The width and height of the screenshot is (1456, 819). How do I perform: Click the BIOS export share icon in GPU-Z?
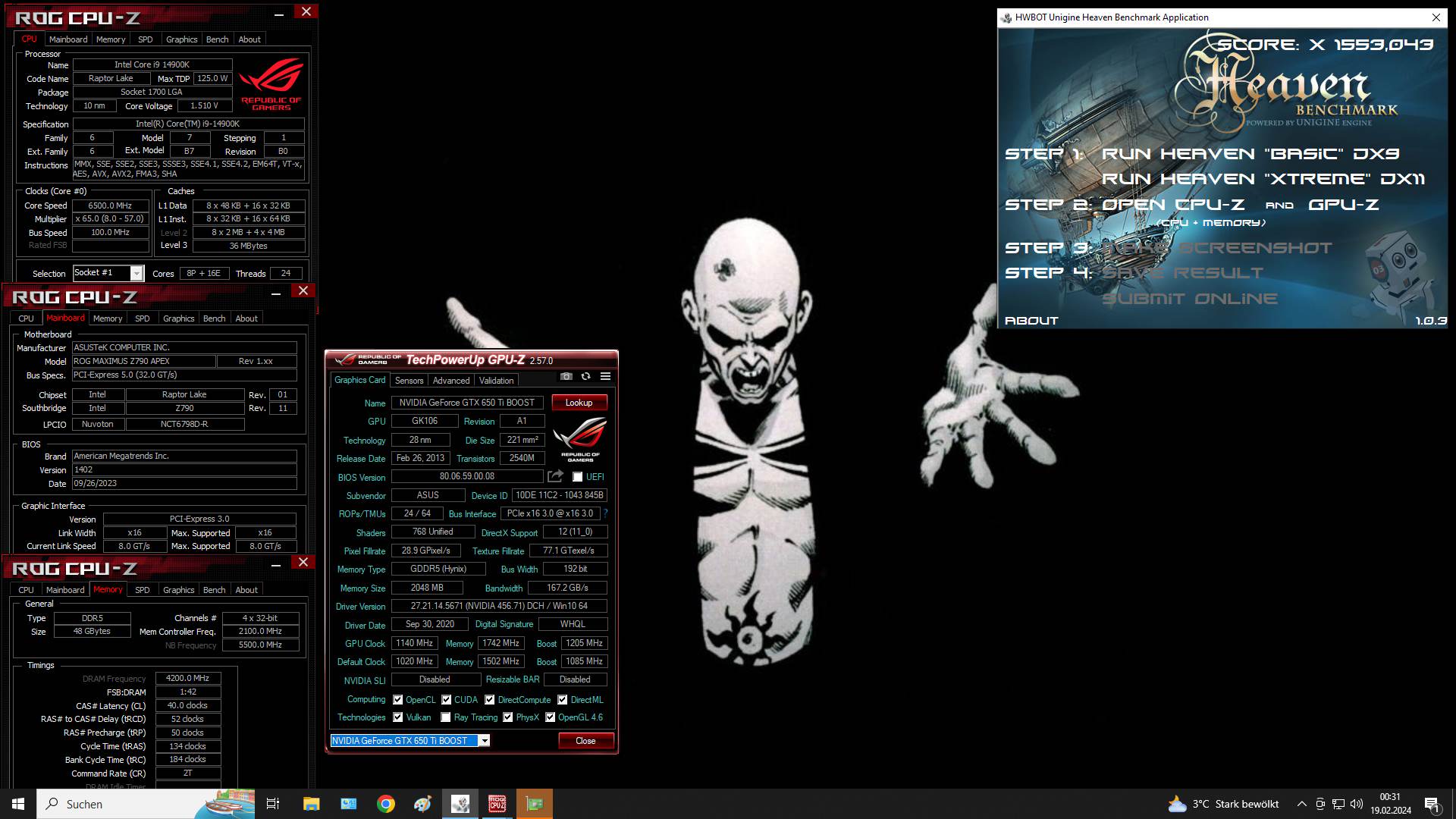point(556,476)
